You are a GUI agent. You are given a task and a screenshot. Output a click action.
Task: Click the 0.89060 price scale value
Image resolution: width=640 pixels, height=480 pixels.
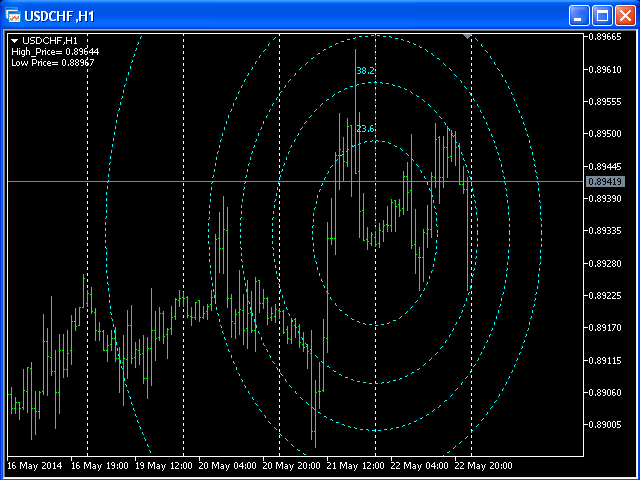[605, 392]
